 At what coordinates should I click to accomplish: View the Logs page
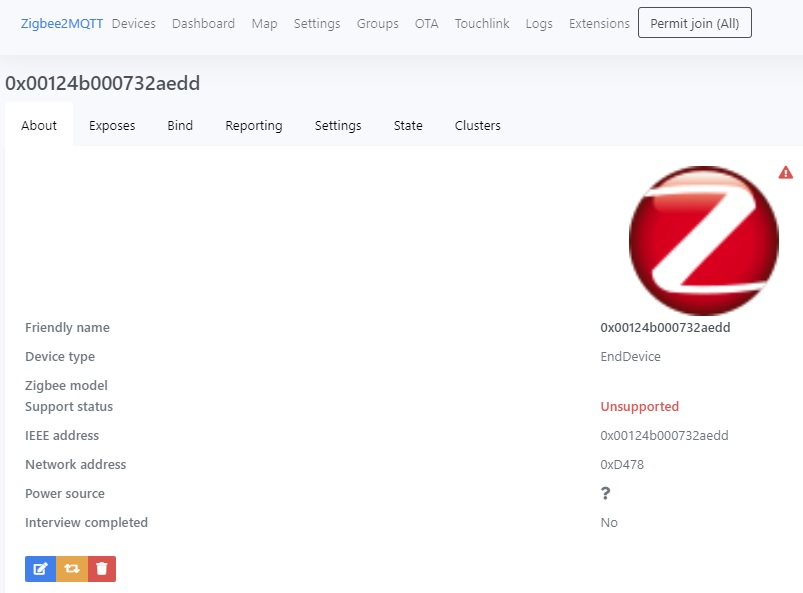(x=538, y=22)
